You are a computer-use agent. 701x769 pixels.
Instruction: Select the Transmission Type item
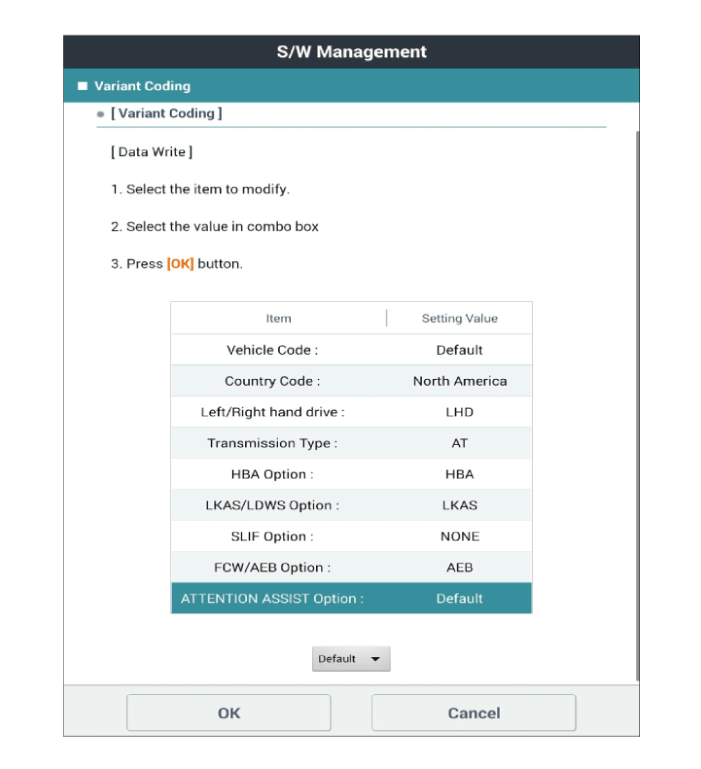coord(272,443)
